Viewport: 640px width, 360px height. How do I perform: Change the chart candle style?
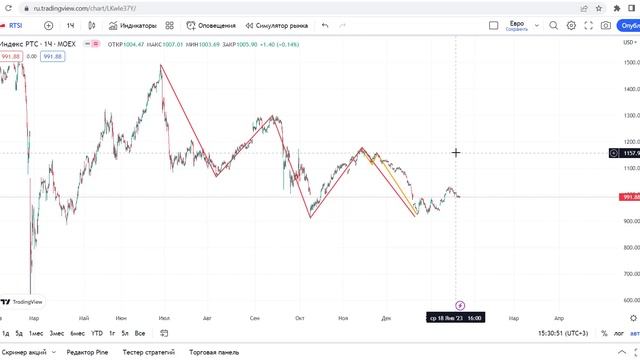pyautogui.click(x=92, y=26)
